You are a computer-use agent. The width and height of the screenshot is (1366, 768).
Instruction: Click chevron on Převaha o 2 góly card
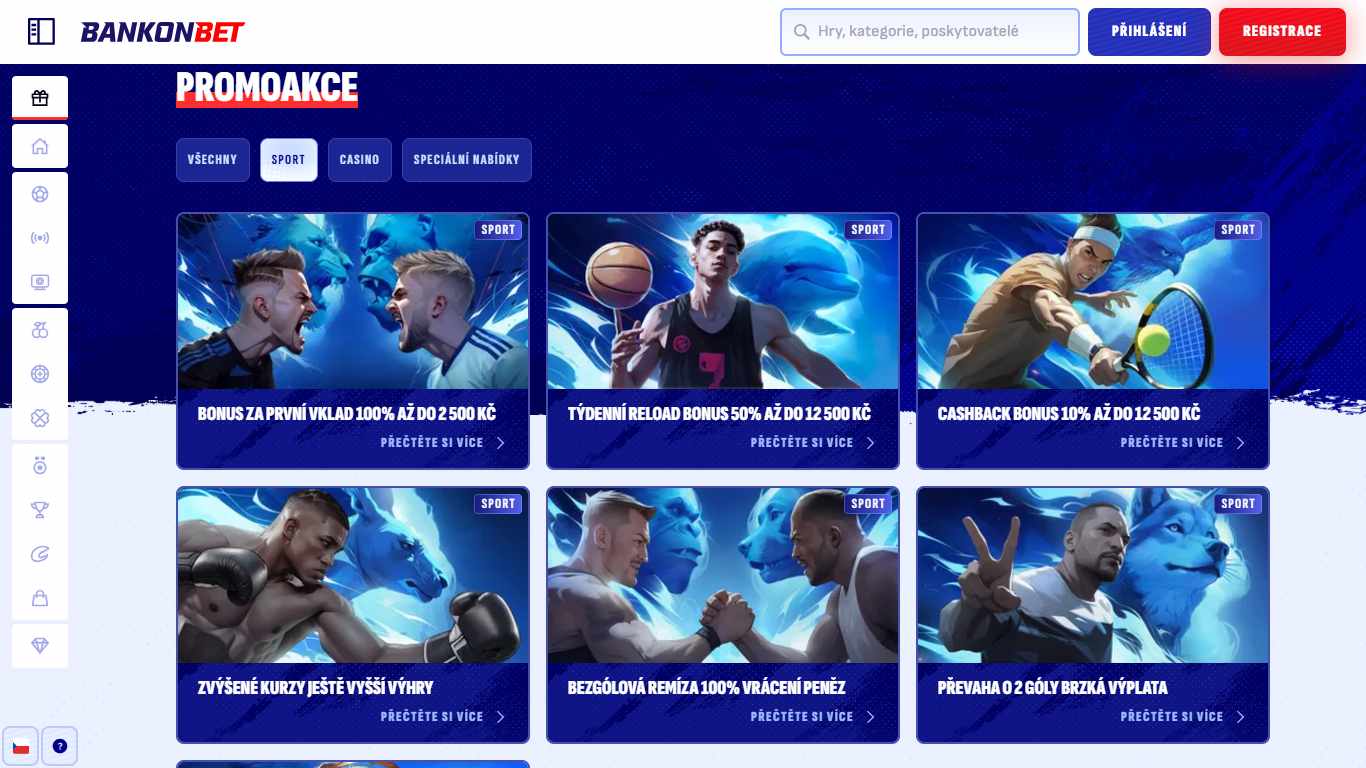click(1241, 717)
